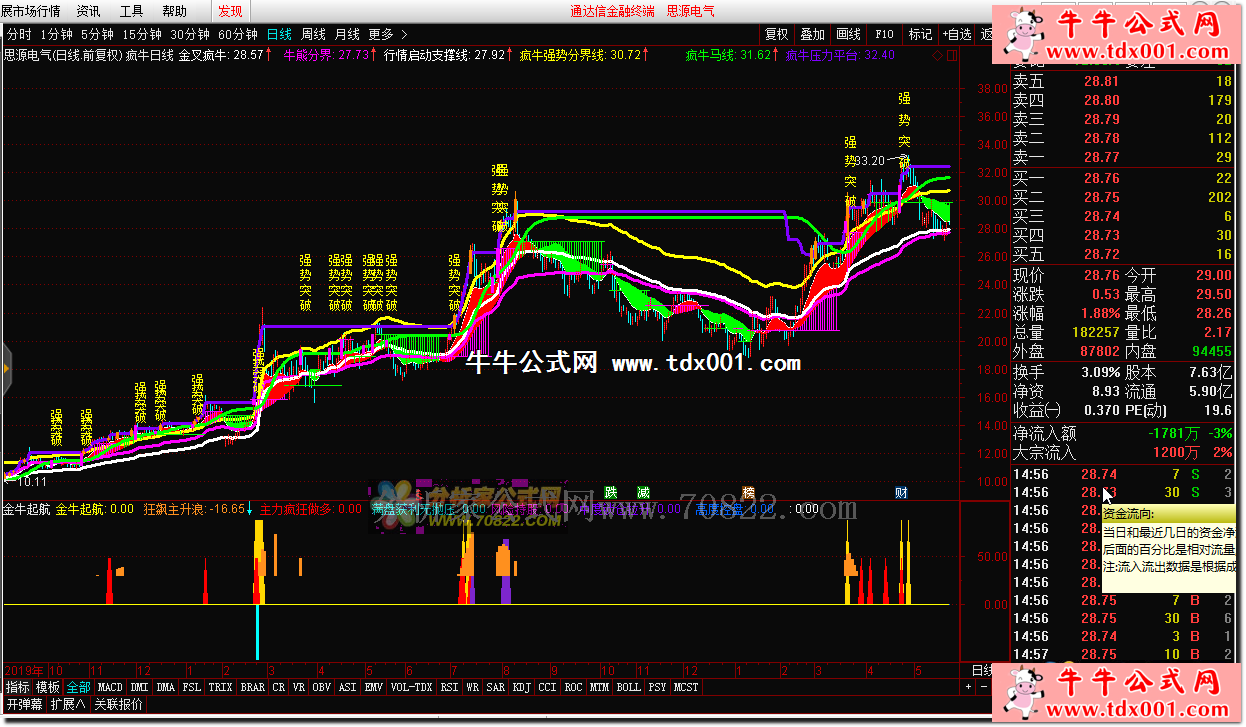Image resolution: width=1246 pixels, height=727 pixels.
Task: Click the 标记 mark tool
Action: 919,34
